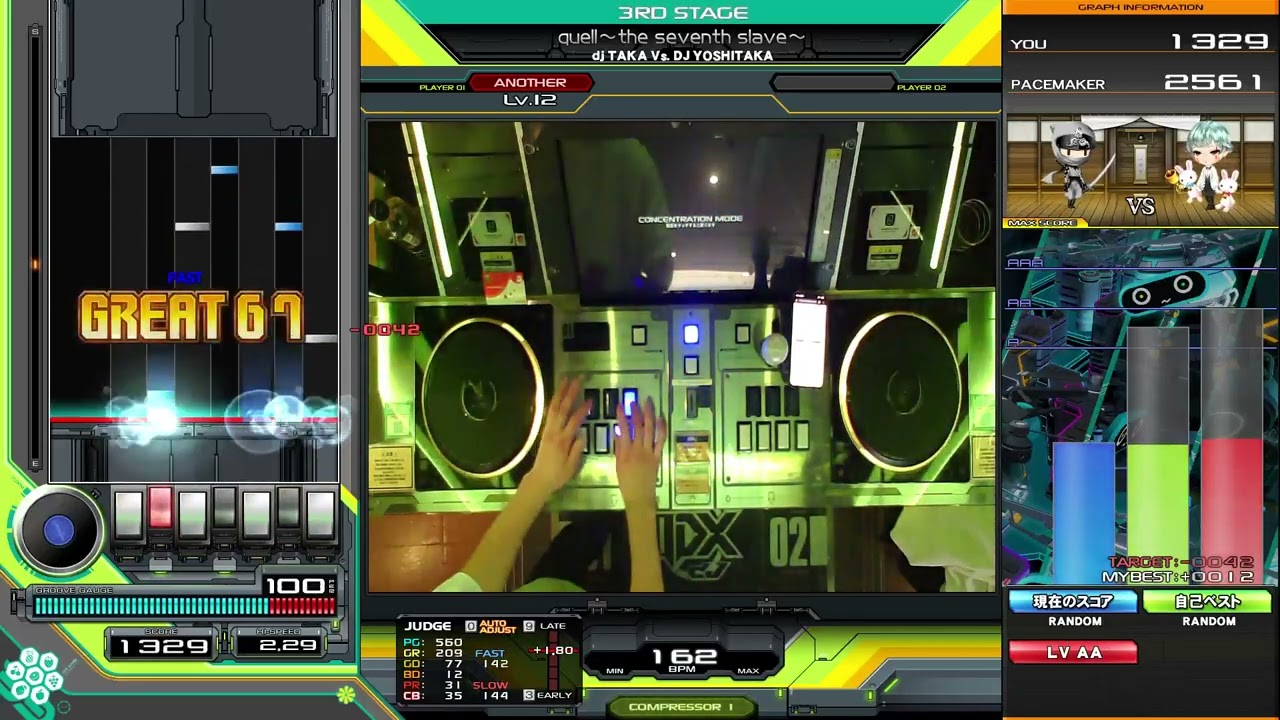This screenshot has height=720, width=1280.
Task: Click the white note nearest the judgment line
Action: (x=321, y=339)
